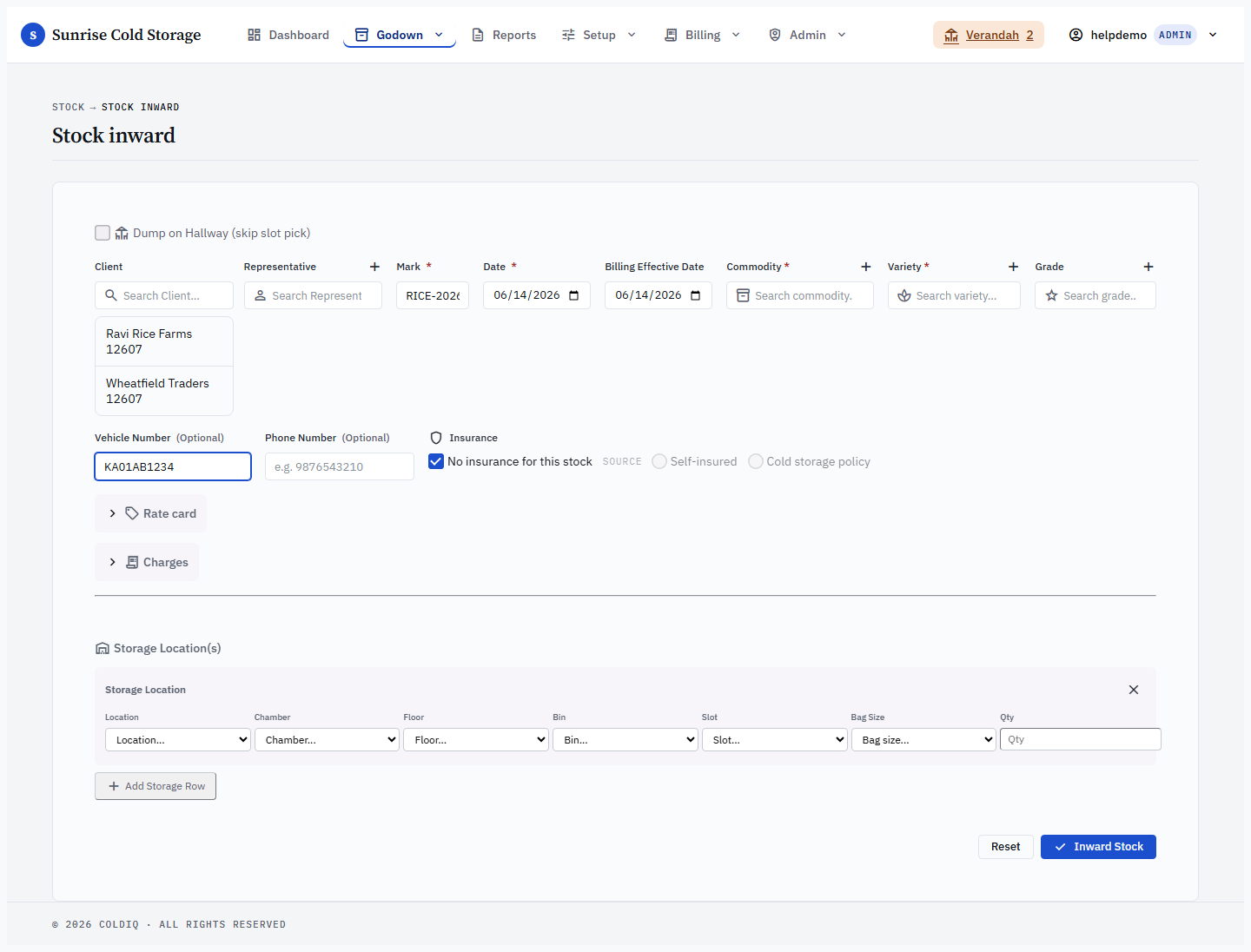This screenshot has width=1251, height=952.
Task: Open the Dashboard menu item
Action: point(288,35)
